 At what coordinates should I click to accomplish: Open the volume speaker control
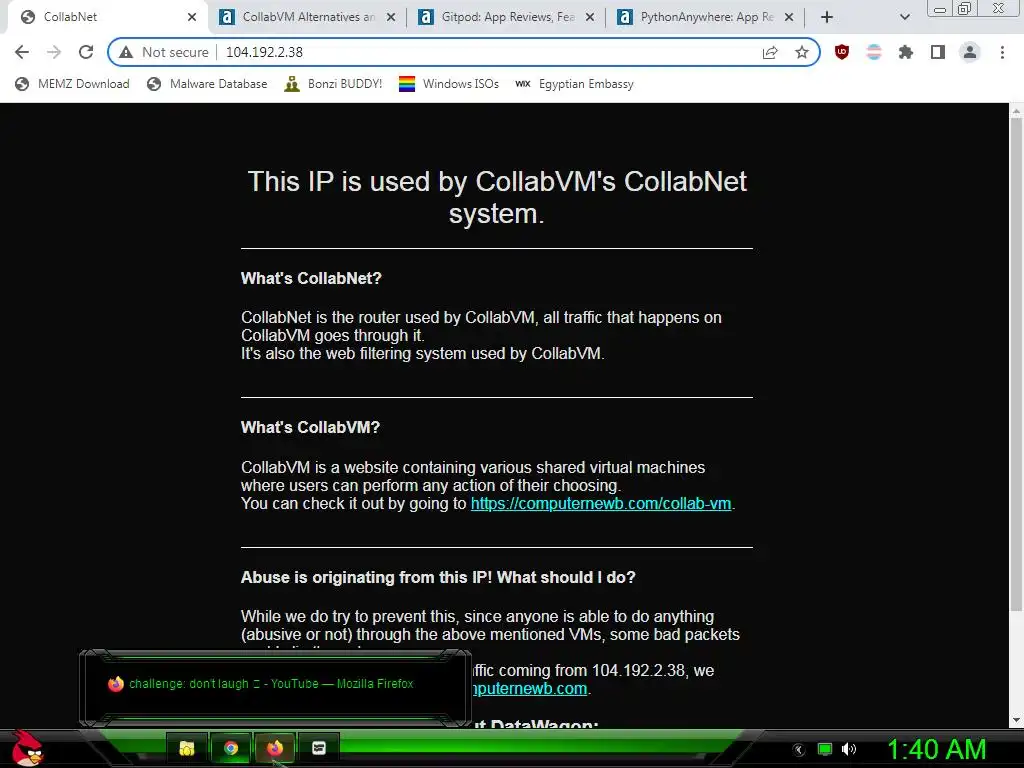click(848, 749)
